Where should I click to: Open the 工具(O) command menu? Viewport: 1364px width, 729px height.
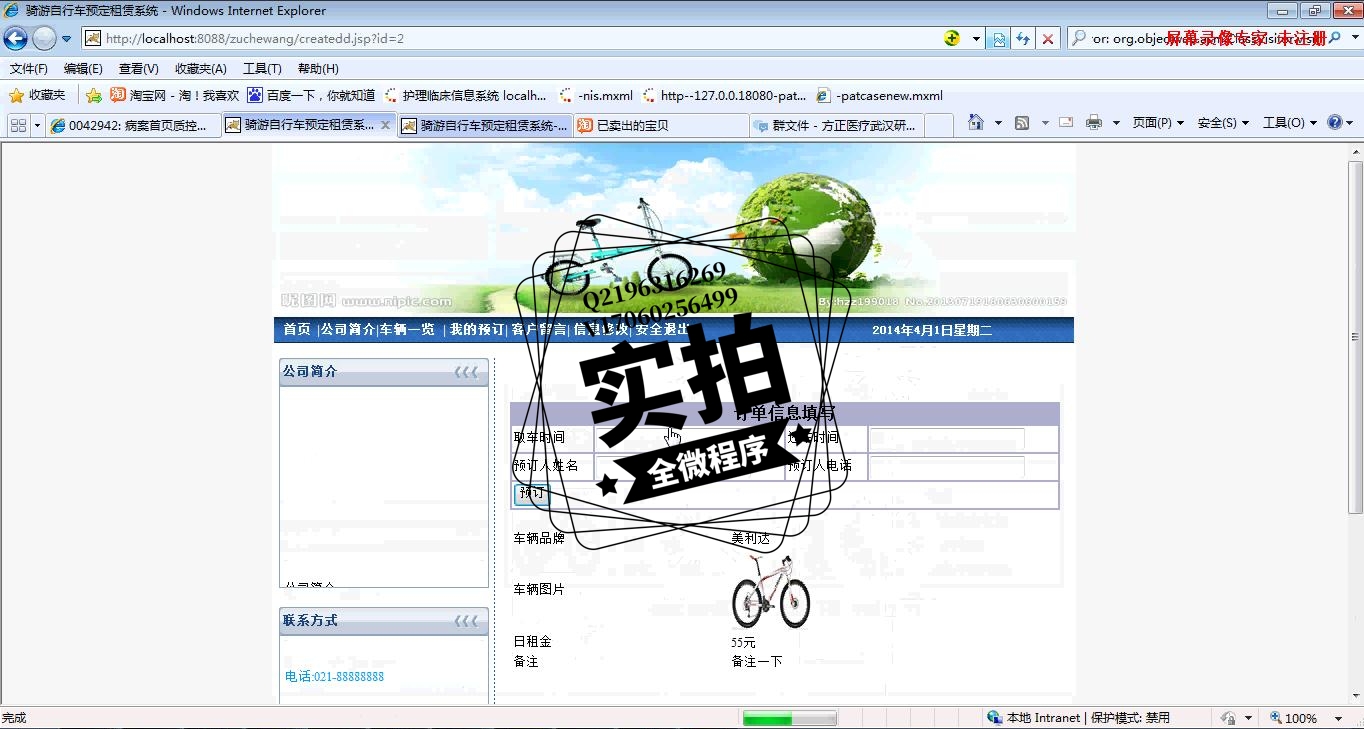coord(1290,123)
